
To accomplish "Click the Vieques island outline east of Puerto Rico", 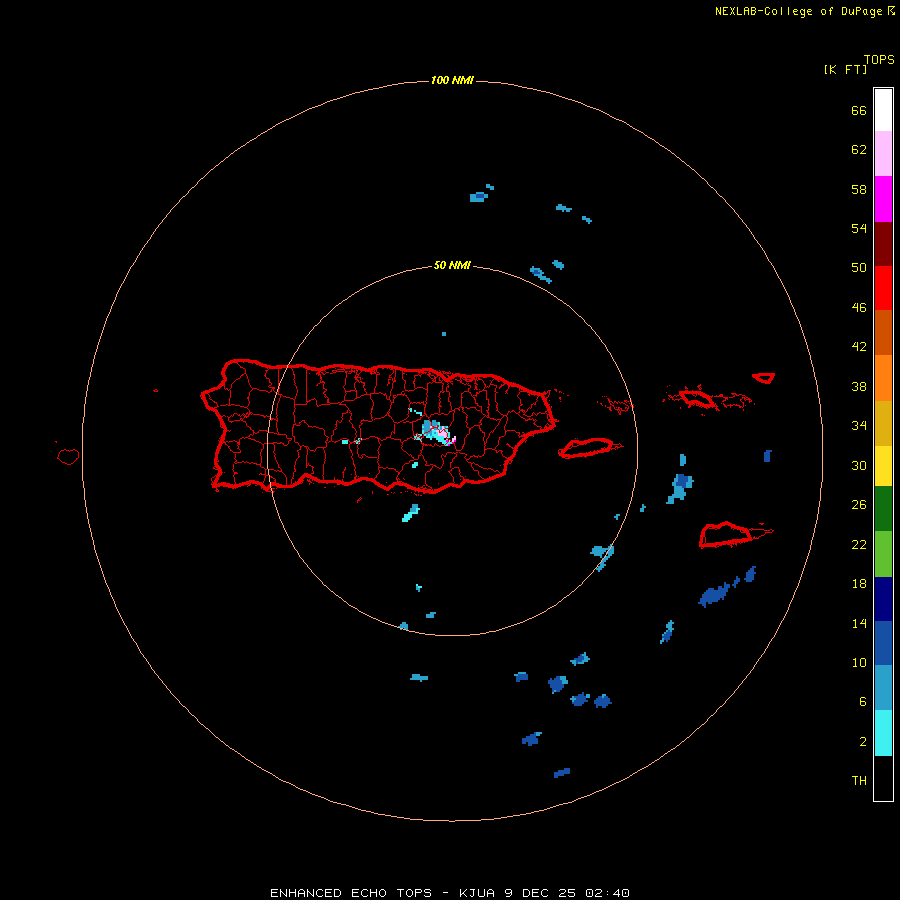I will 589,448.
